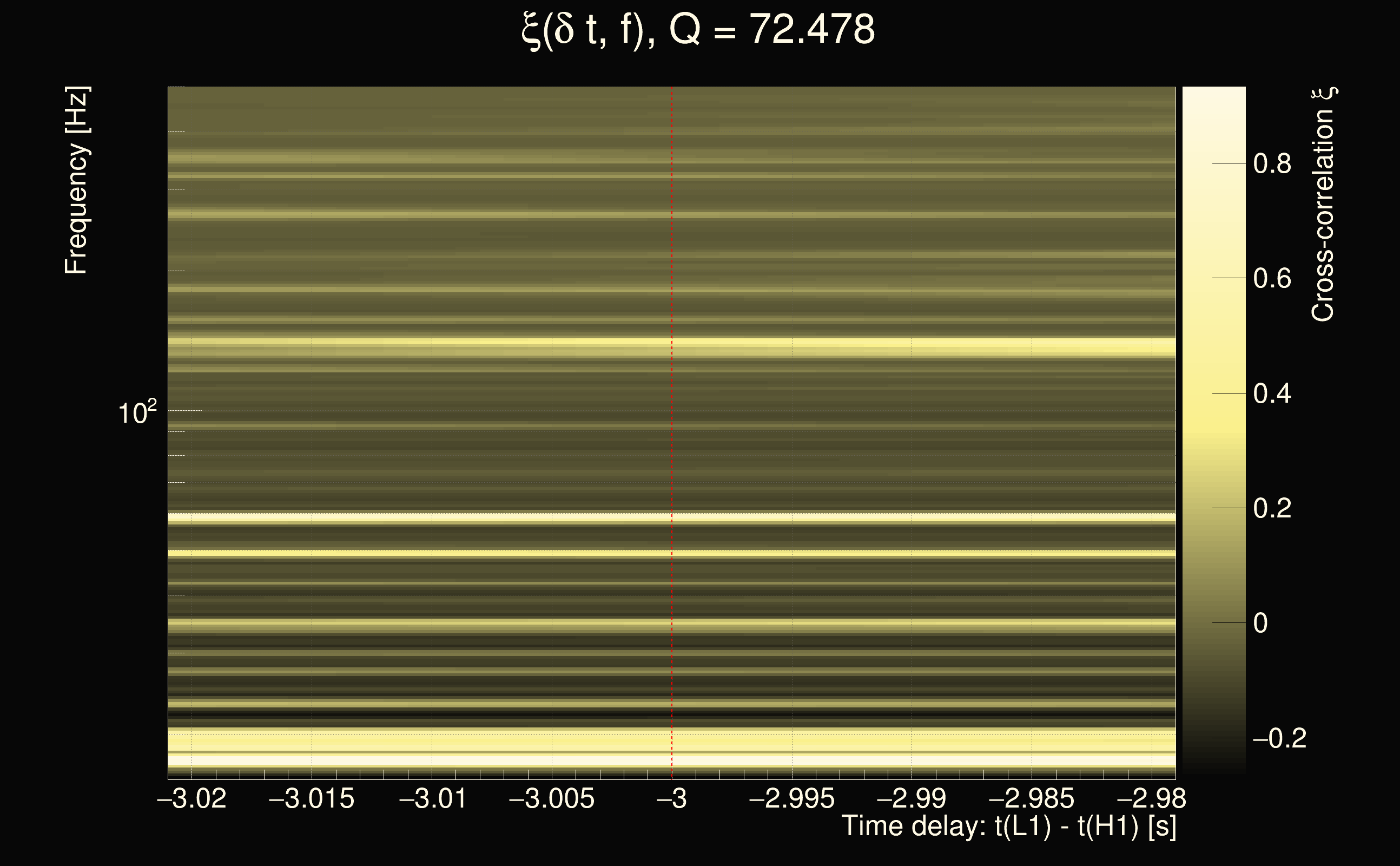Click the 0.8 value on the colorbar
1400x866 pixels.
click(1272, 164)
